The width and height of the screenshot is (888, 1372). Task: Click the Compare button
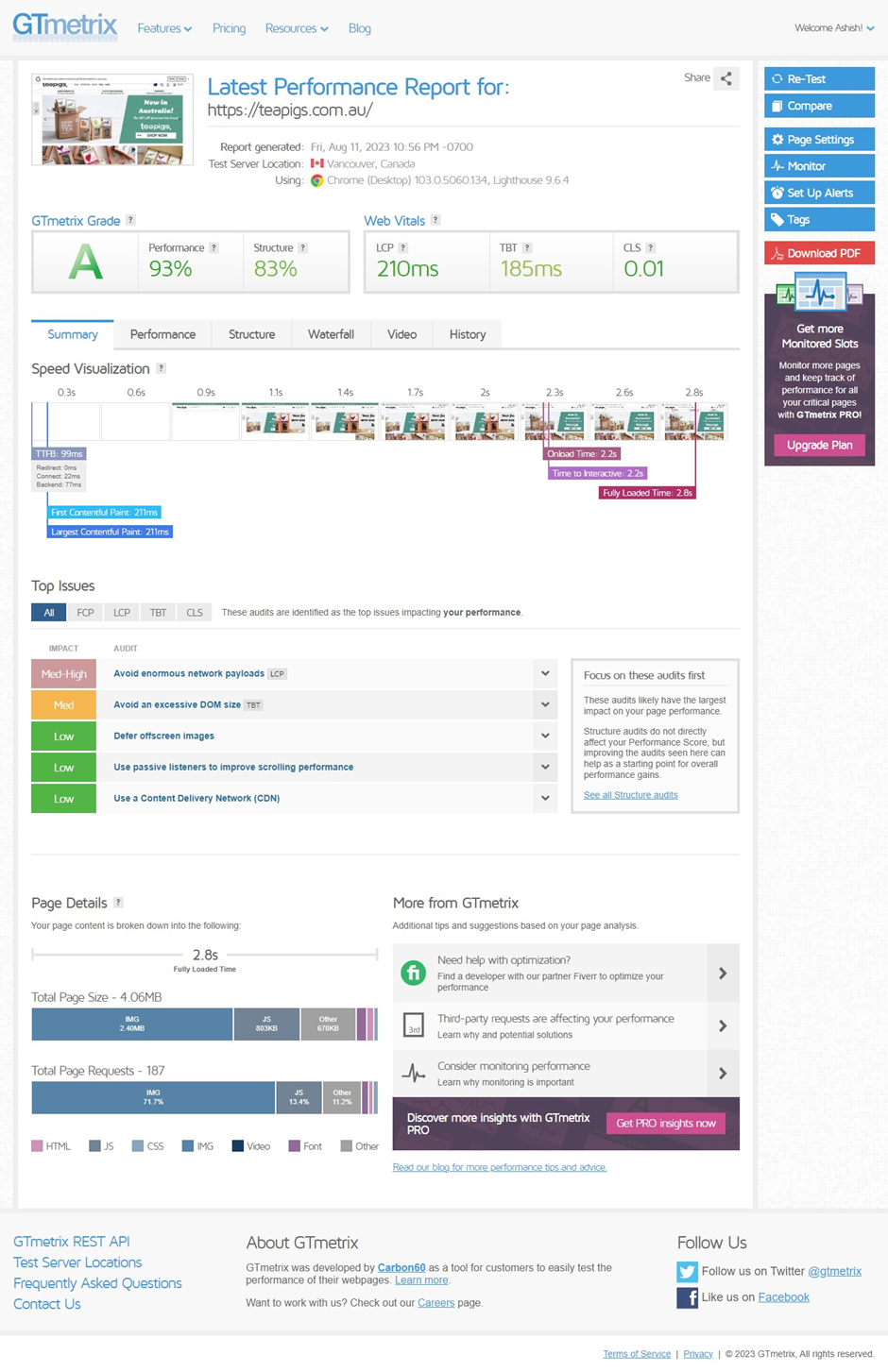[x=819, y=106]
